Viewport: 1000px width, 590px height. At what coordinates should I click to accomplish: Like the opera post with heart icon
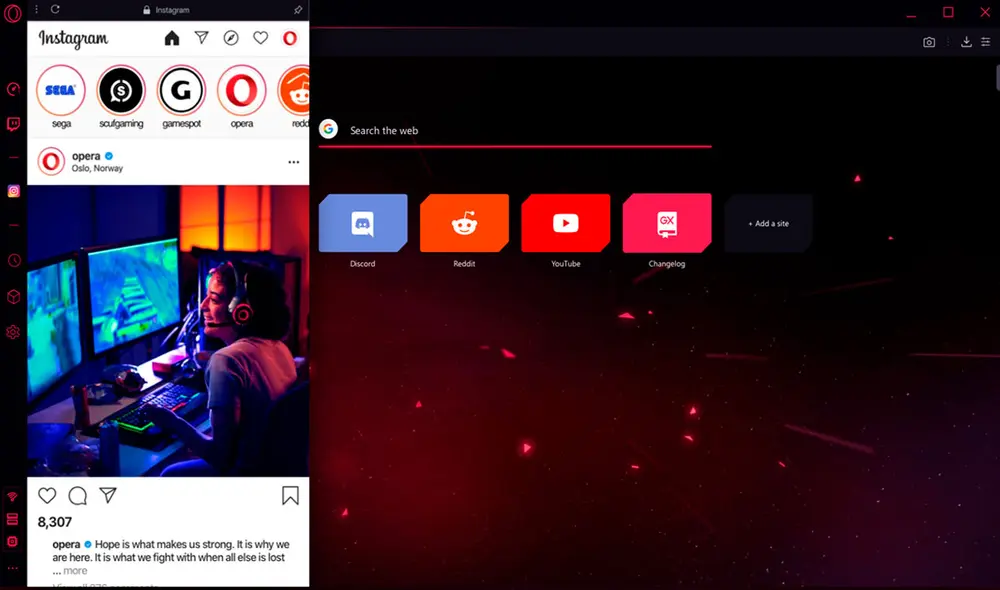tap(47, 495)
